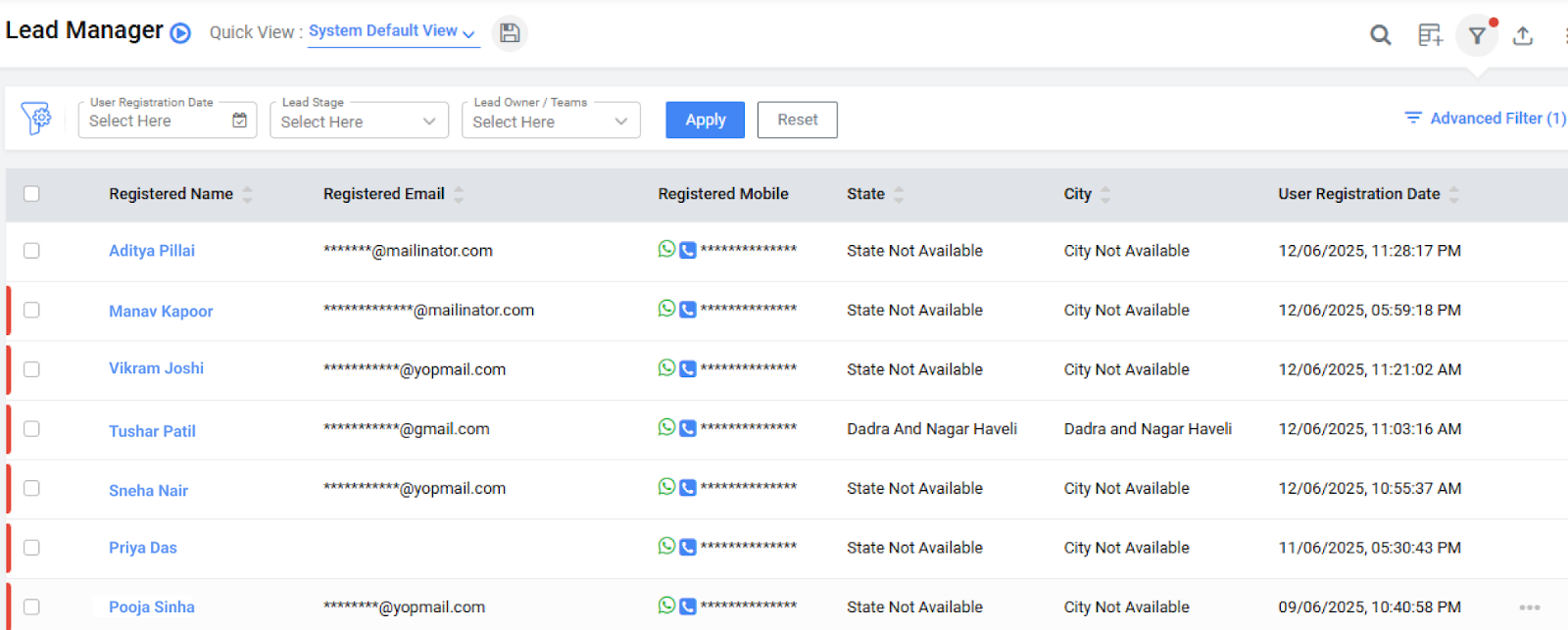Check the Sneha Nair row checkbox

point(31,489)
